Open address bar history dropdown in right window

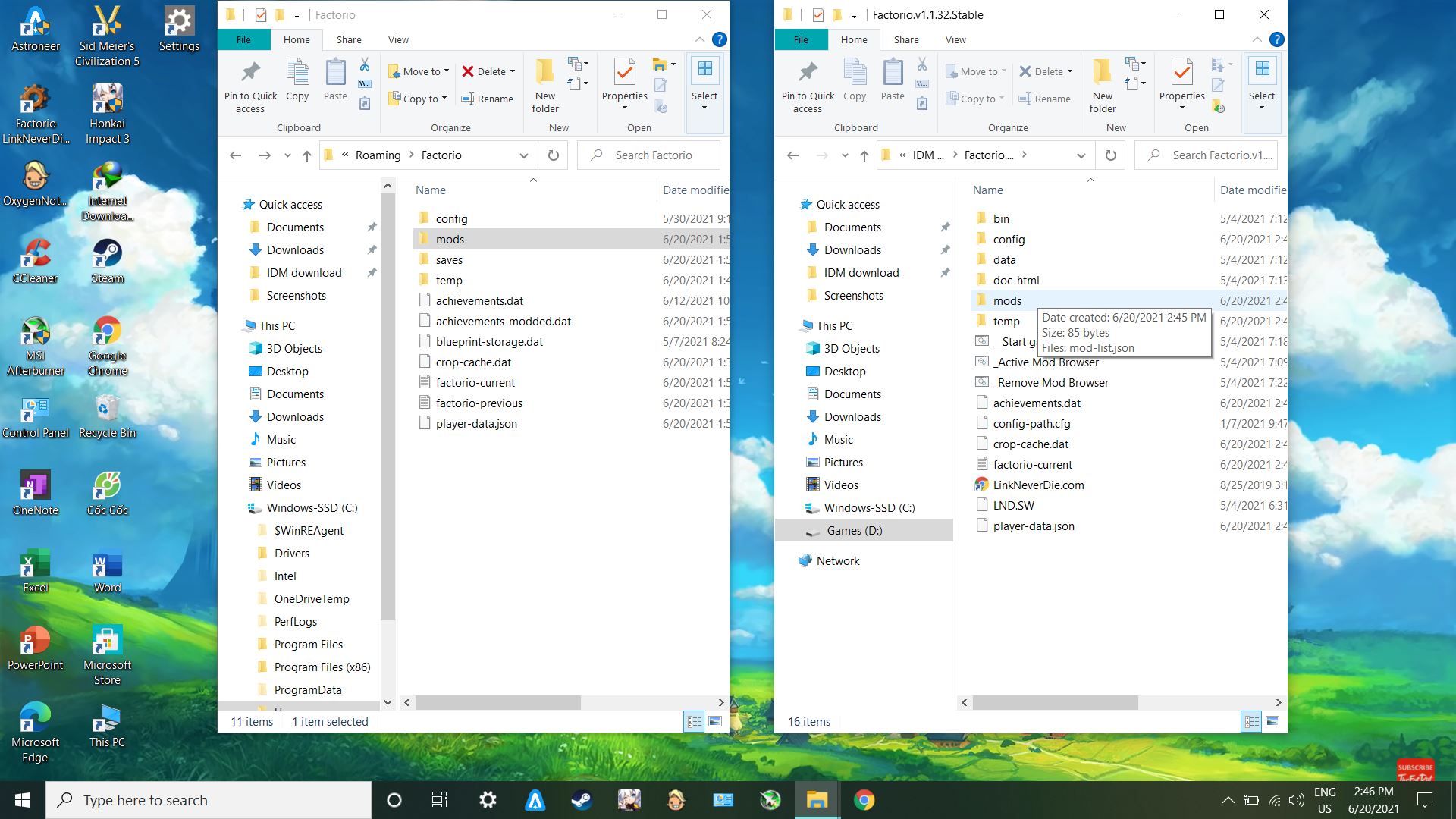tap(1081, 155)
